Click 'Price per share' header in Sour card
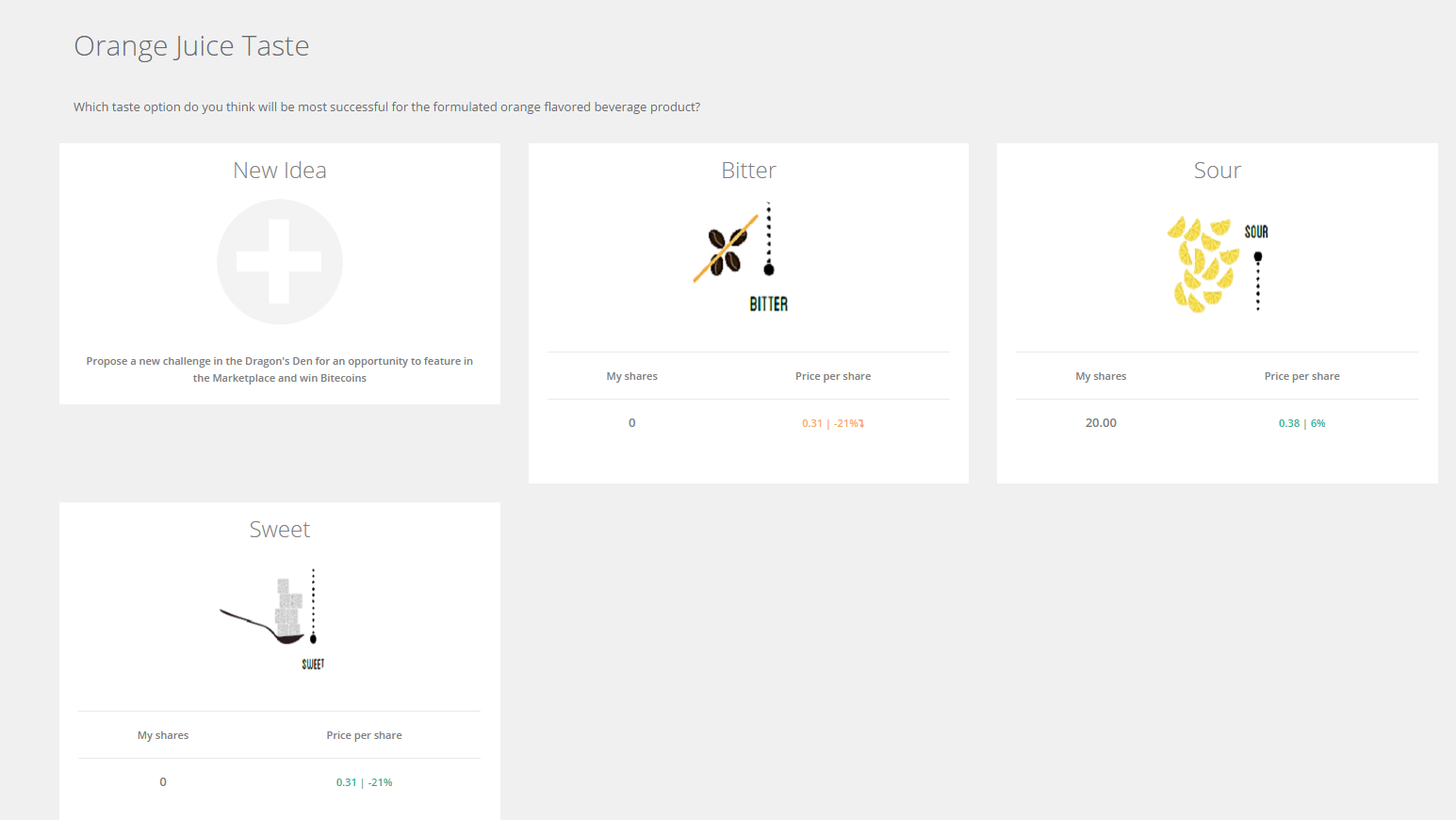The image size is (1456, 820). [x=1301, y=376]
